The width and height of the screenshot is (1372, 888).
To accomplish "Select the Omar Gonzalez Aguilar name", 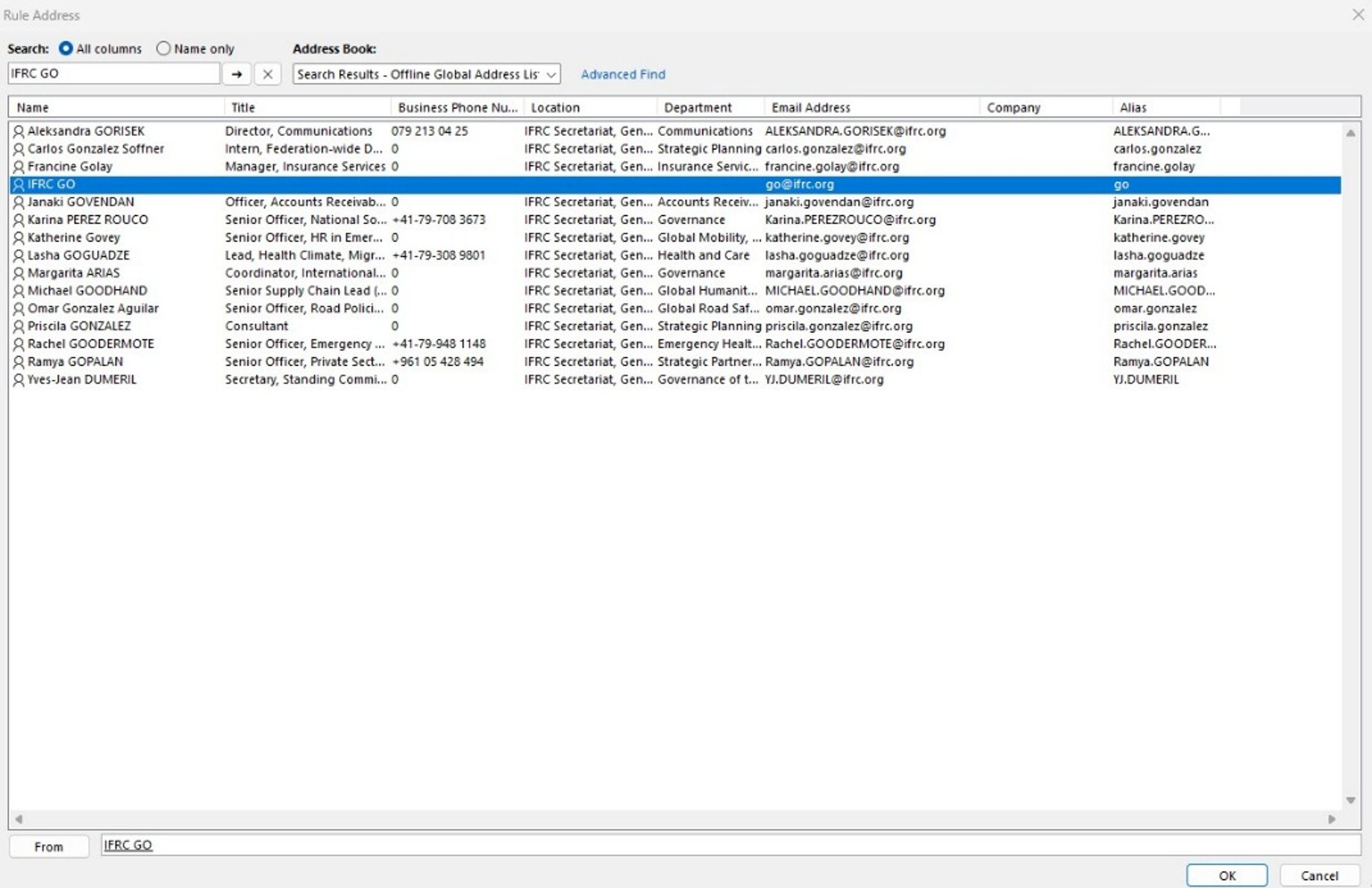I will click(x=94, y=309).
